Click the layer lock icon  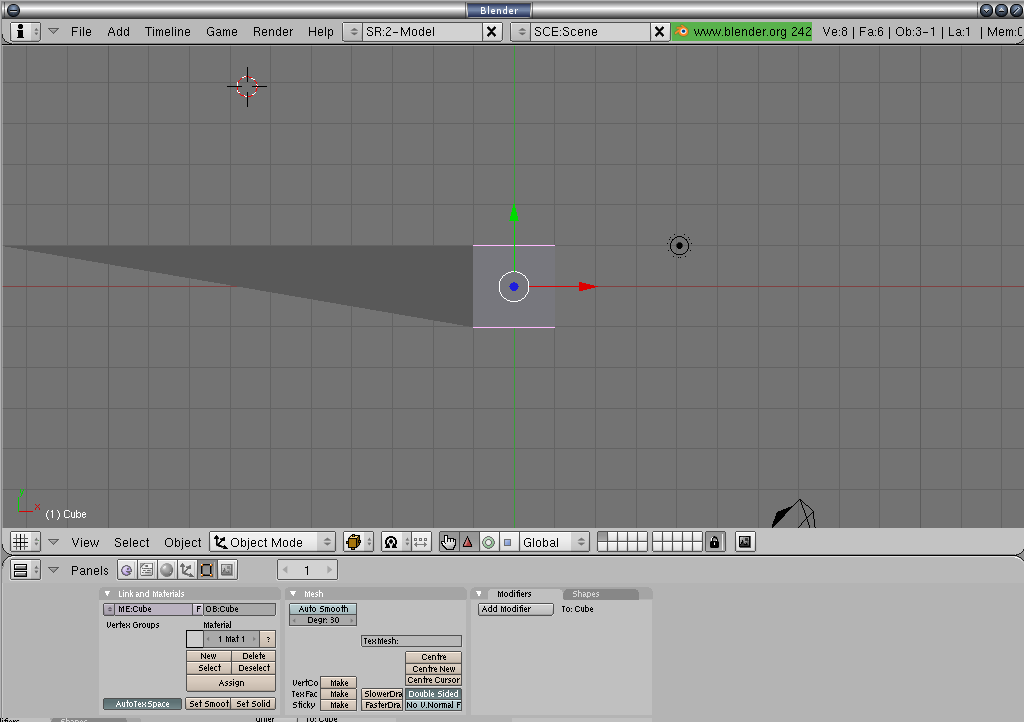714,542
